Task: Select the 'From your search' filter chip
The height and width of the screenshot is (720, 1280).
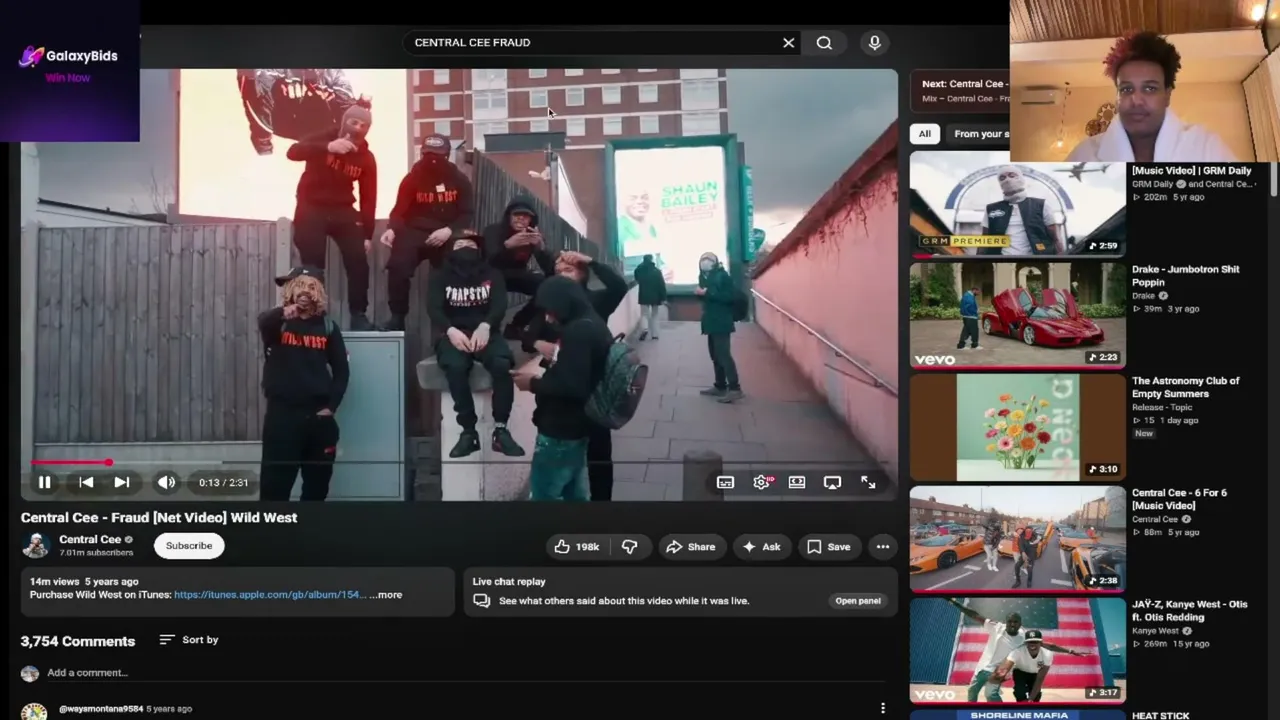Action: (980, 134)
